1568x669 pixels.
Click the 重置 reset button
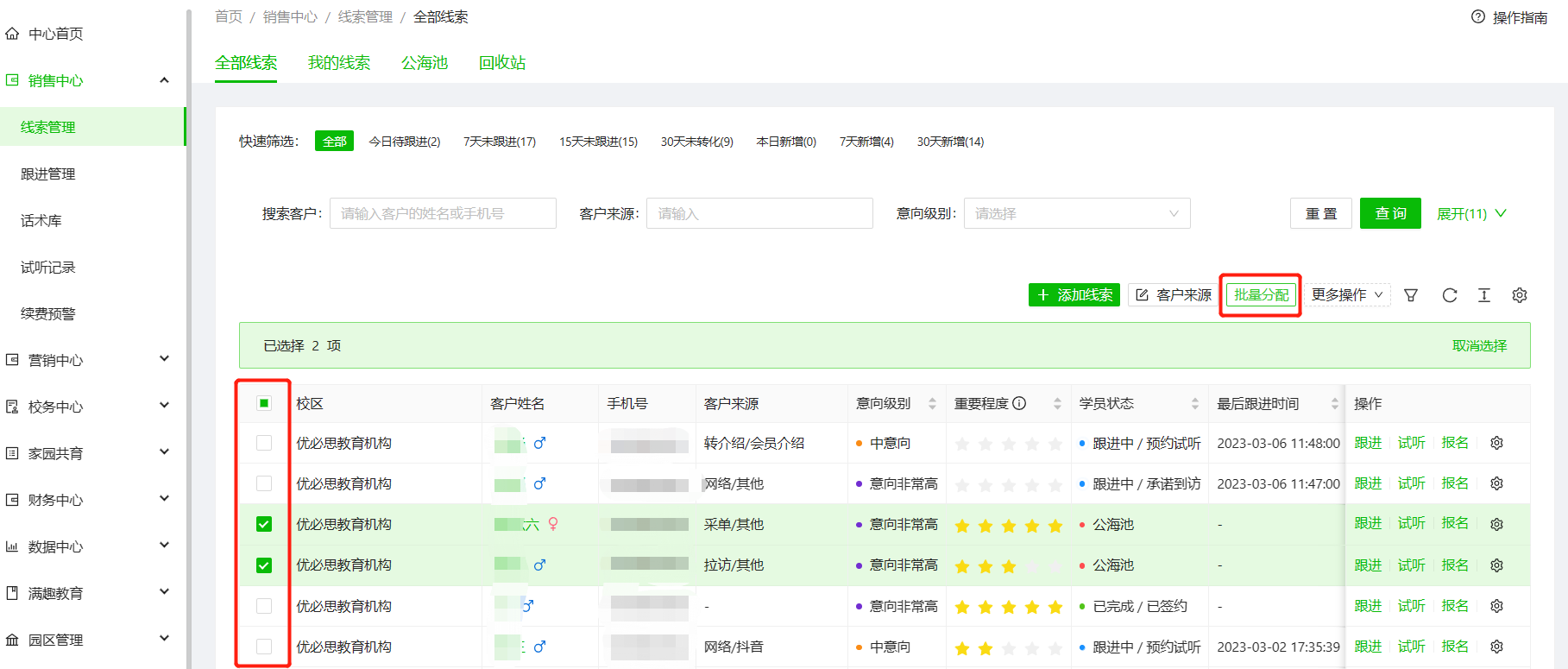pos(1321,213)
